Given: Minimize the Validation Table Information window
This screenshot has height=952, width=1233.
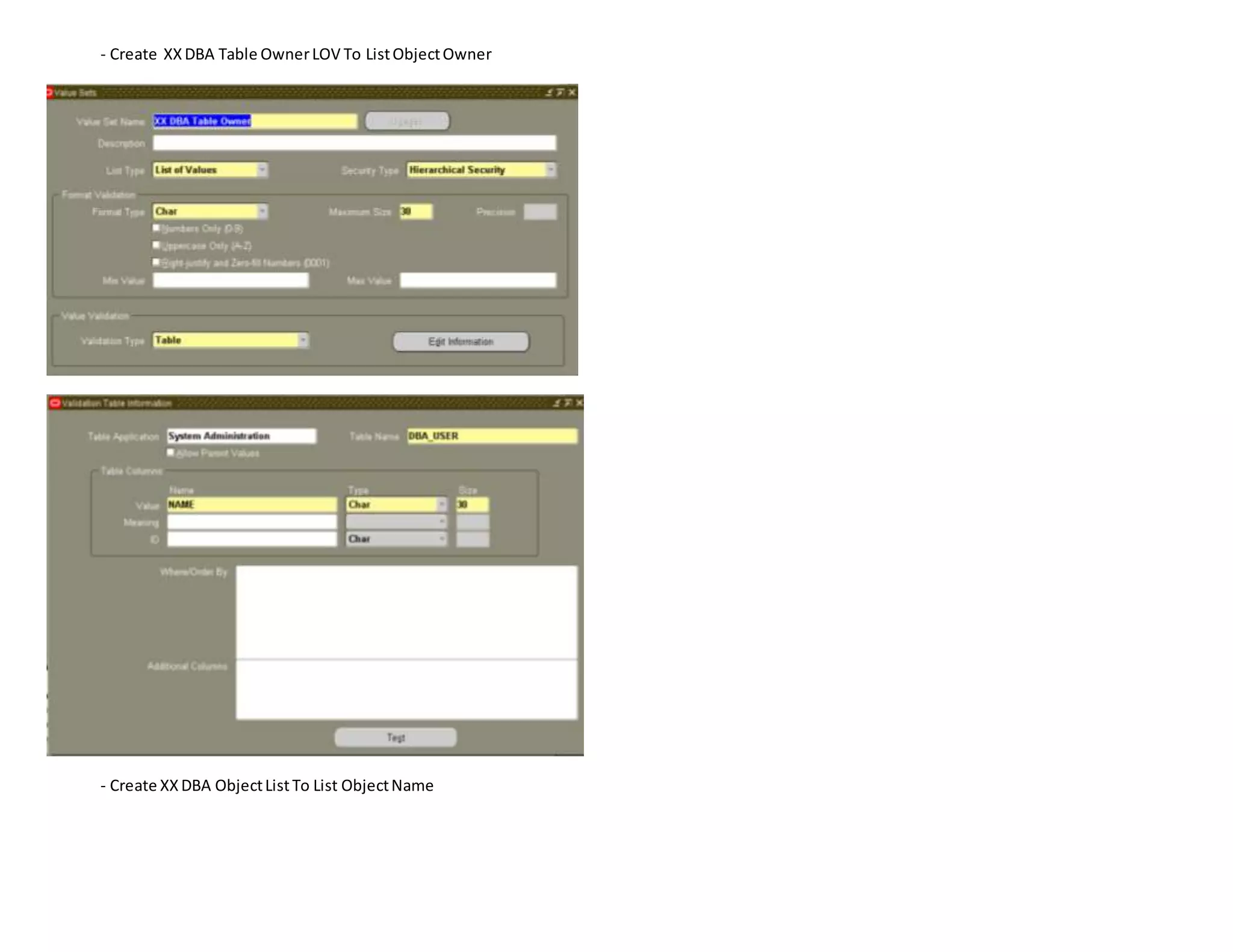Looking at the screenshot, I should coord(556,403).
